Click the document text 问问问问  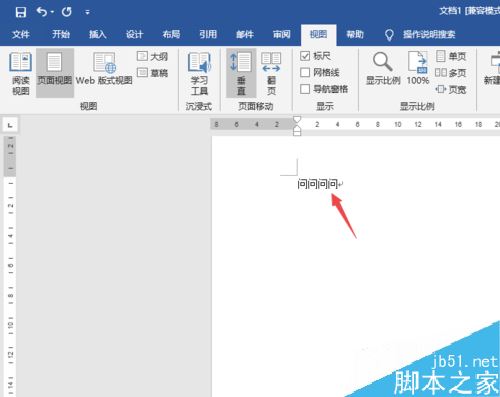coord(317,184)
